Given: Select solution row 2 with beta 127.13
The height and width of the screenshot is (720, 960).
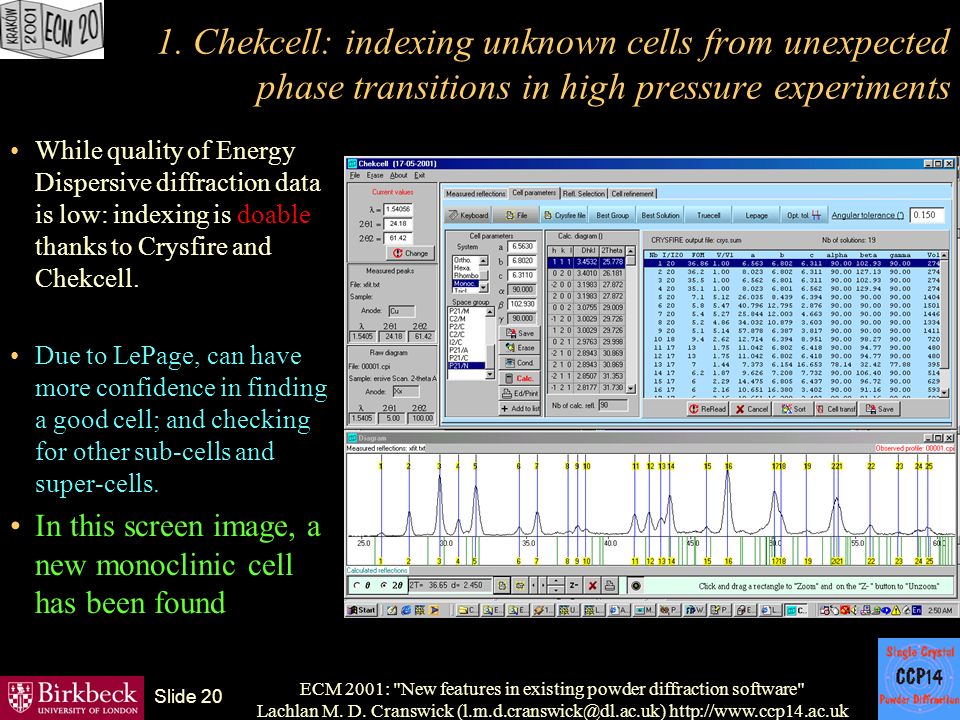Looking at the screenshot, I should coord(791,271).
